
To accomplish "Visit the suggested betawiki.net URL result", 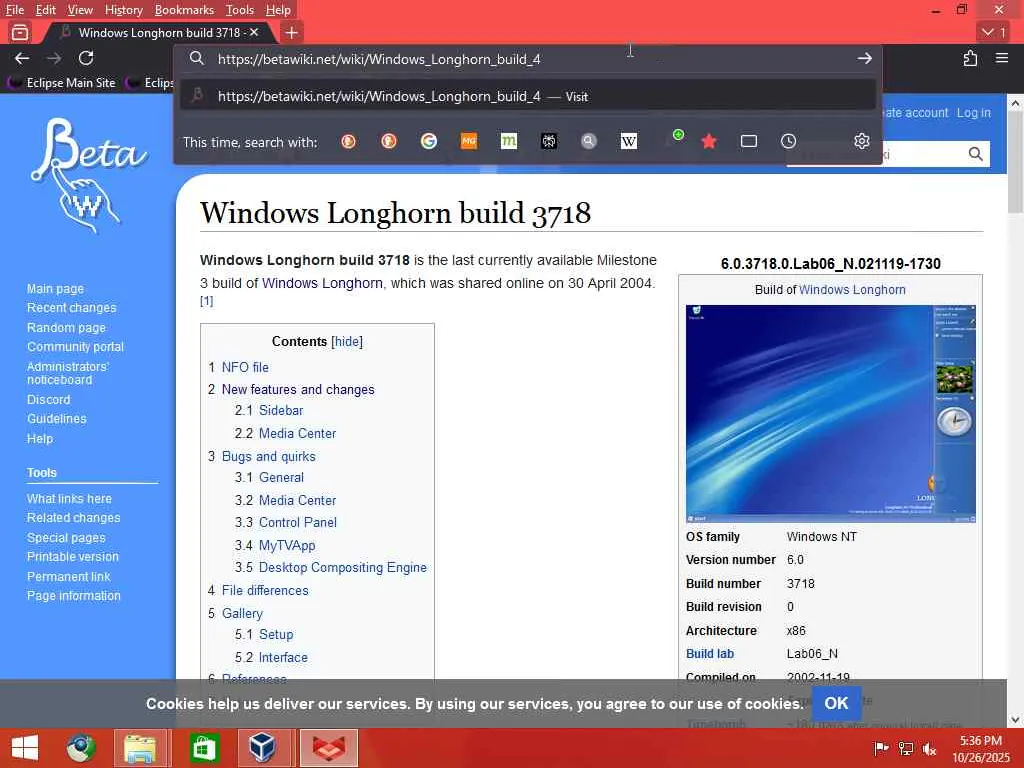I will [x=528, y=96].
